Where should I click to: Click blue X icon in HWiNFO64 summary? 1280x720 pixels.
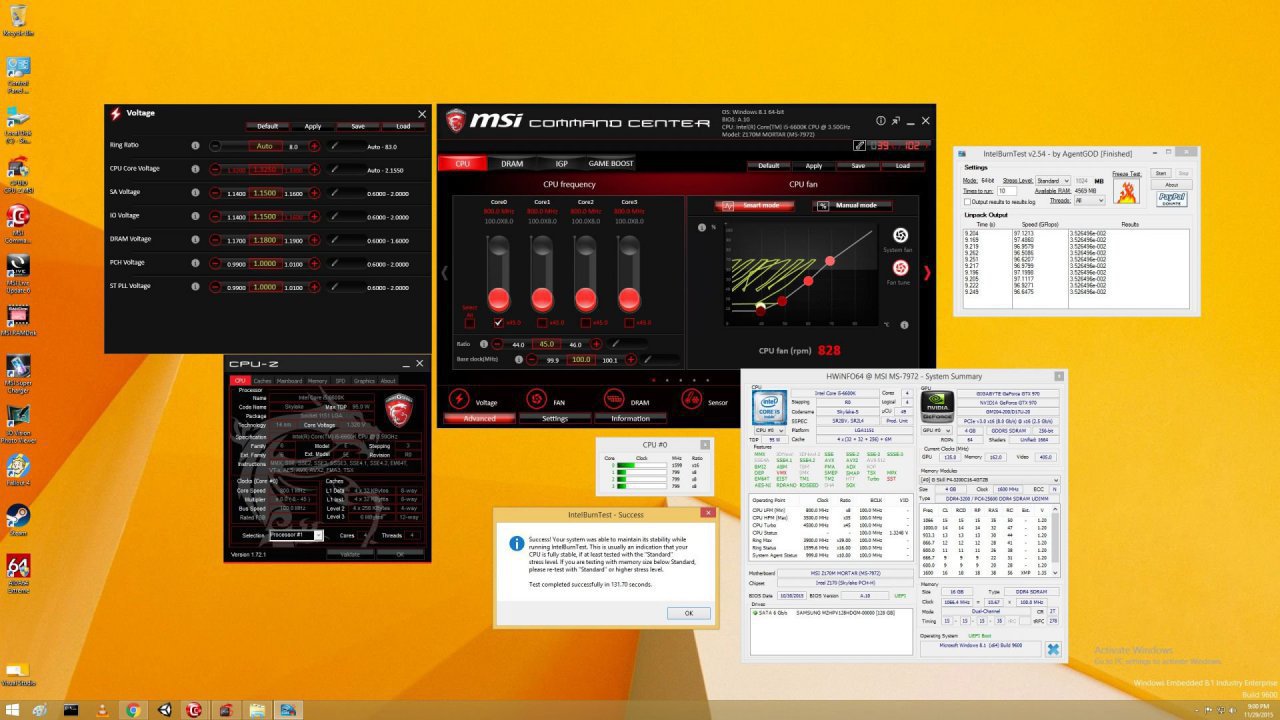pos(1052,649)
